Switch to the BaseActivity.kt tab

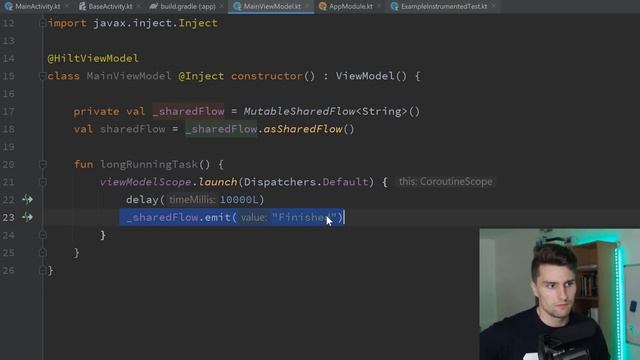tap(110, 7)
